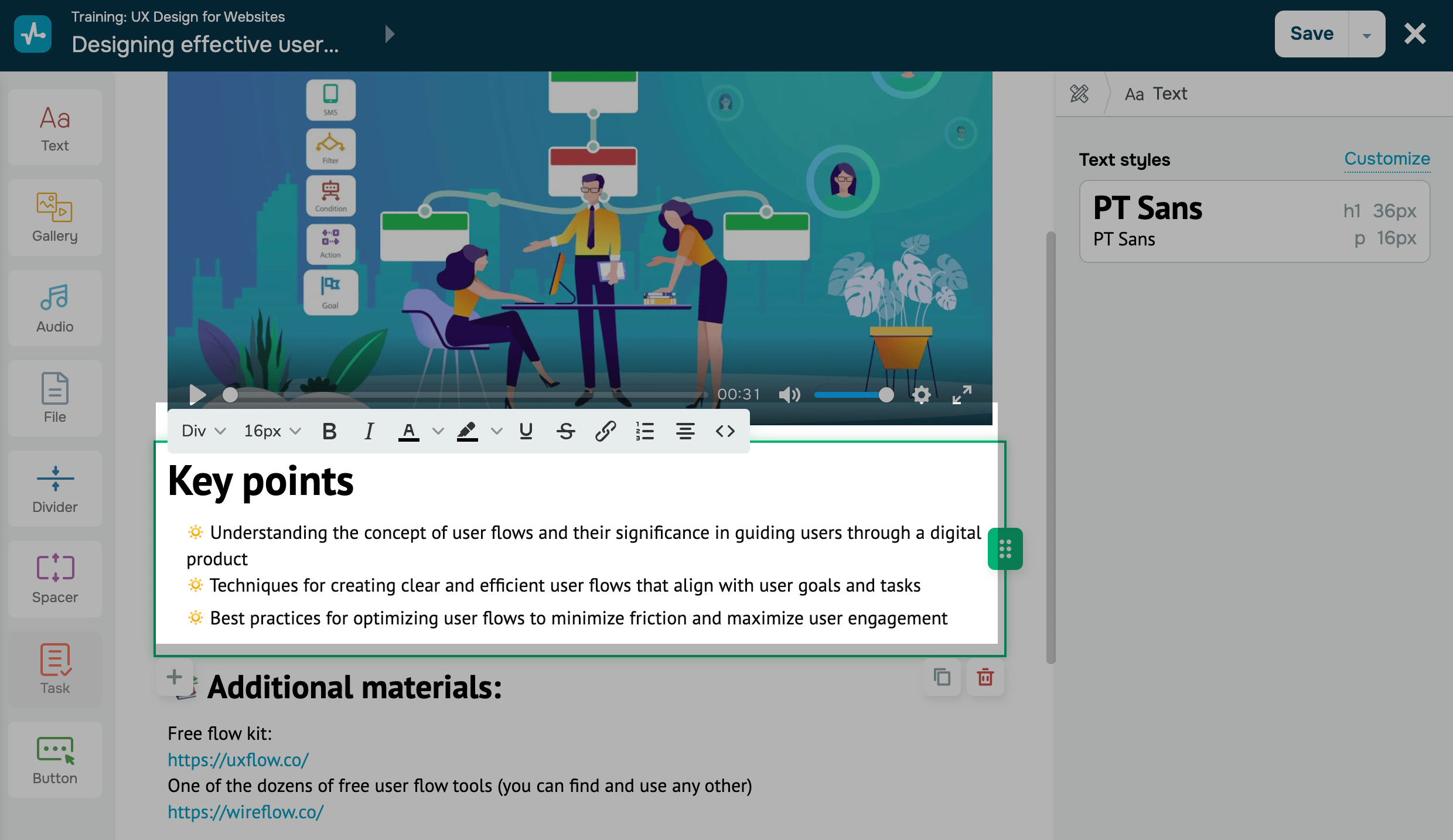Add a Gallery block from sidebar
This screenshot has height=840, width=1453.
coord(55,217)
